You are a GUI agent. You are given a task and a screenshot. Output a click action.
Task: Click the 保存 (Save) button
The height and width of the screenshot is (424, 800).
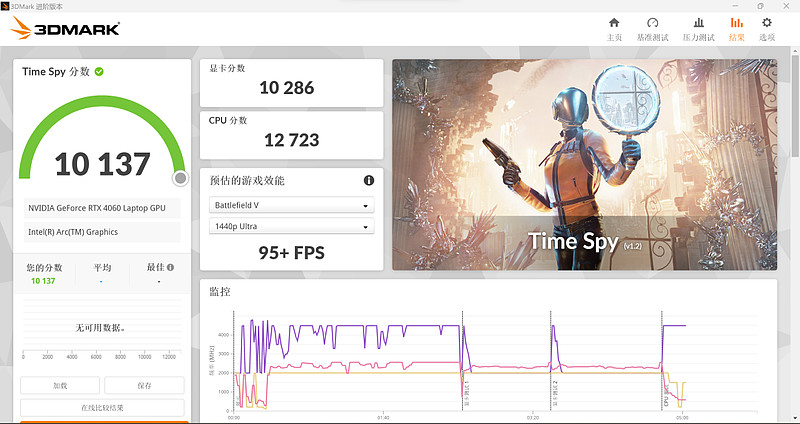click(144, 386)
